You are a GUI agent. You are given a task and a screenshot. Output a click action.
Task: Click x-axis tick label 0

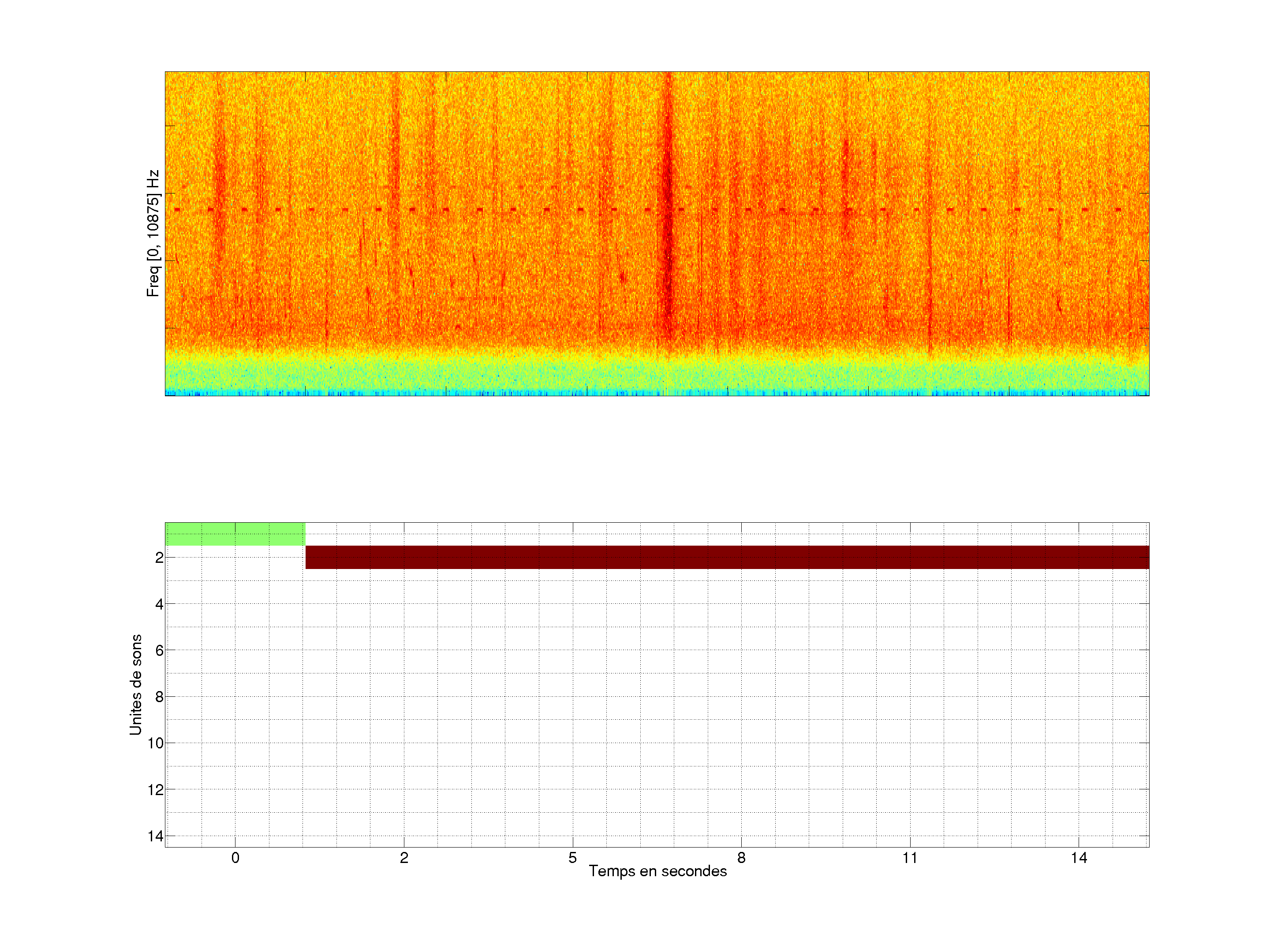(x=235, y=858)
